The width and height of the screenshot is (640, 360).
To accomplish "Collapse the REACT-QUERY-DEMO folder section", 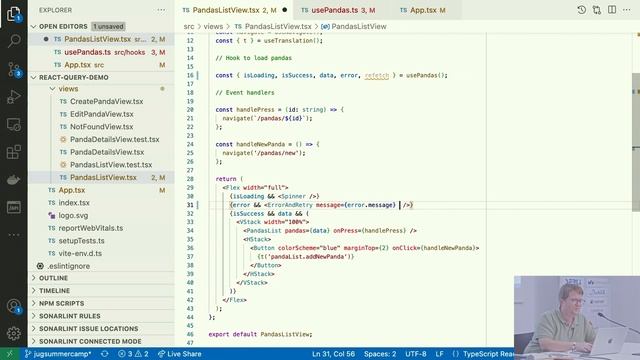I will point(33,77).
